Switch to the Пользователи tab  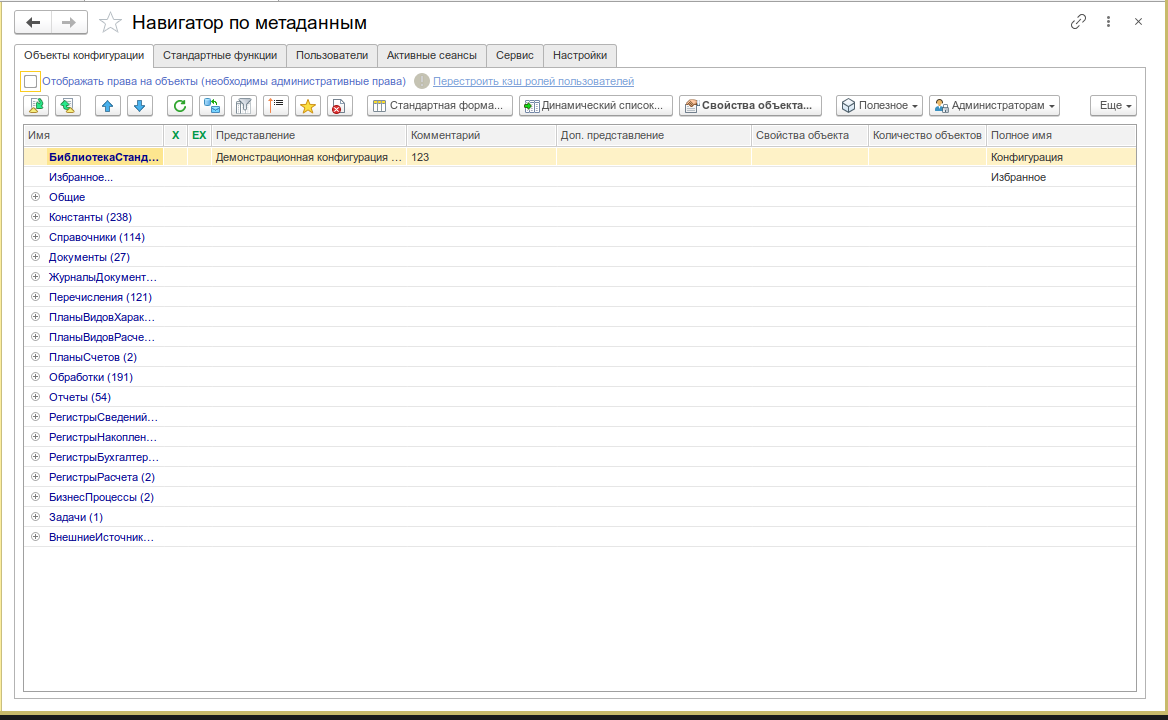(x=332, y=55)
